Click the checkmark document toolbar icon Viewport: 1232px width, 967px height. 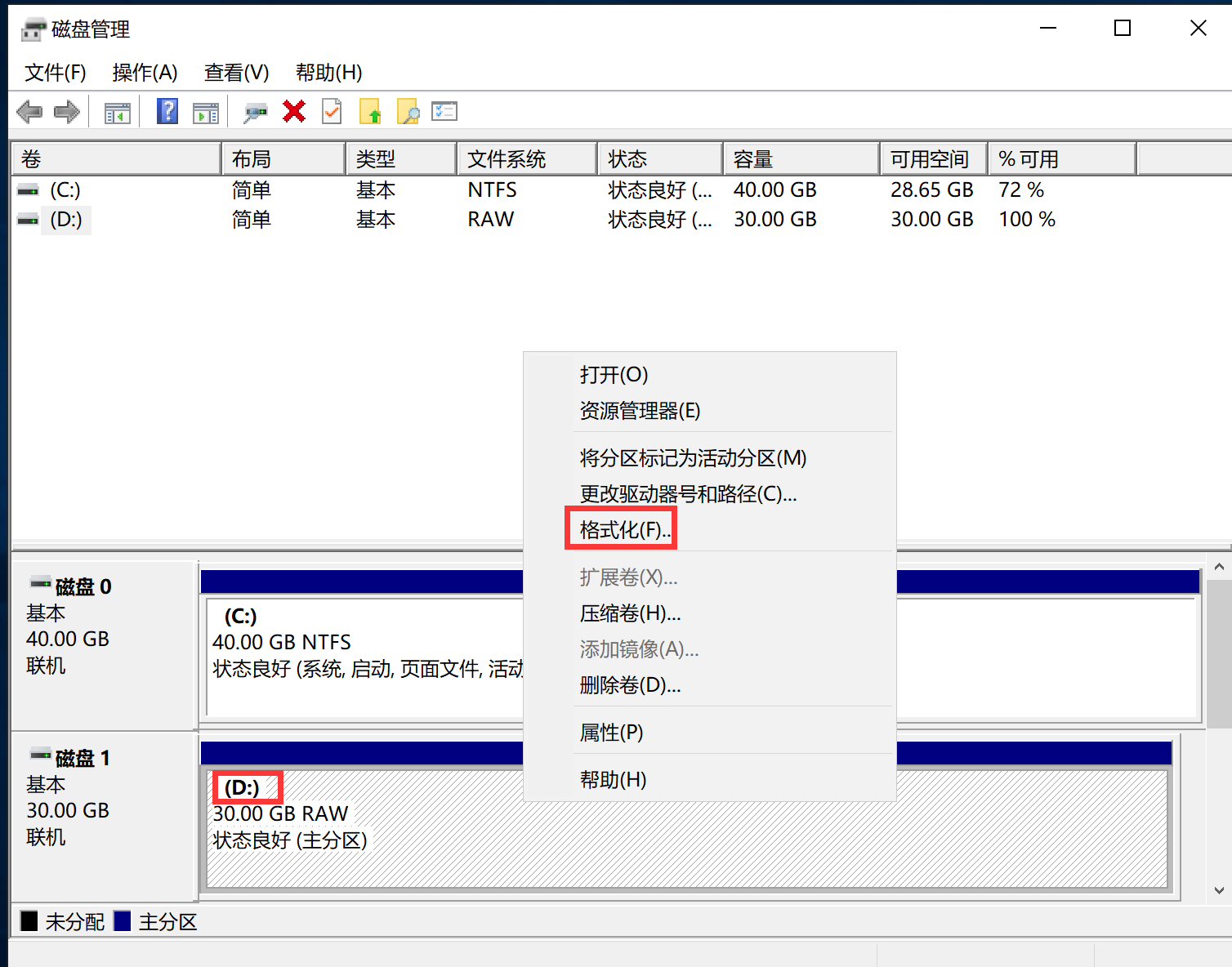333,111
